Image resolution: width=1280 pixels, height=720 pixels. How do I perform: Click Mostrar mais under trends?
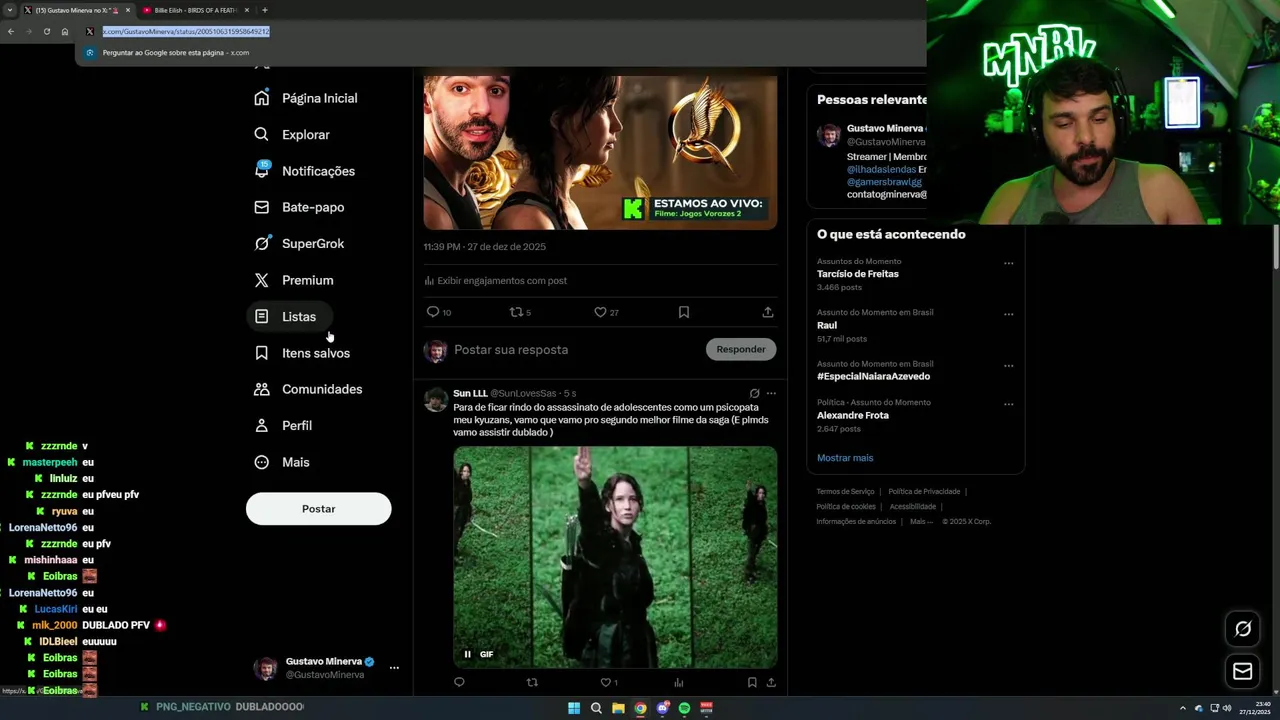pos(845,458)
